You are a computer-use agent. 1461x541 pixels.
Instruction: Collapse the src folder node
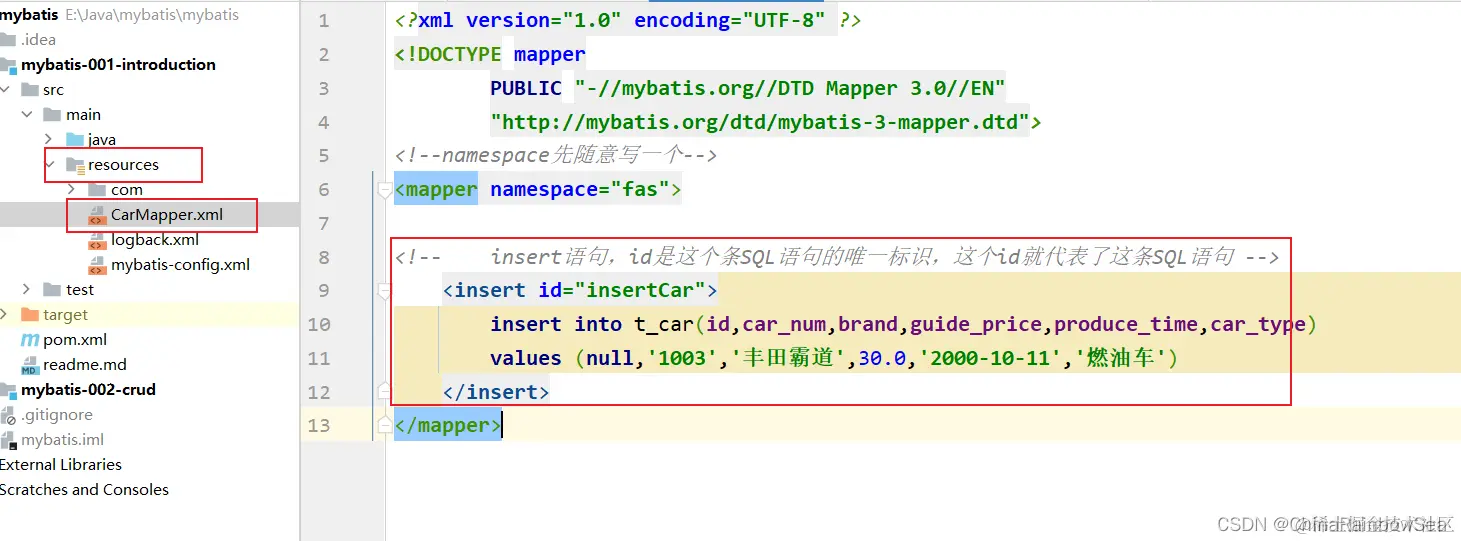[x=6, y=90]
